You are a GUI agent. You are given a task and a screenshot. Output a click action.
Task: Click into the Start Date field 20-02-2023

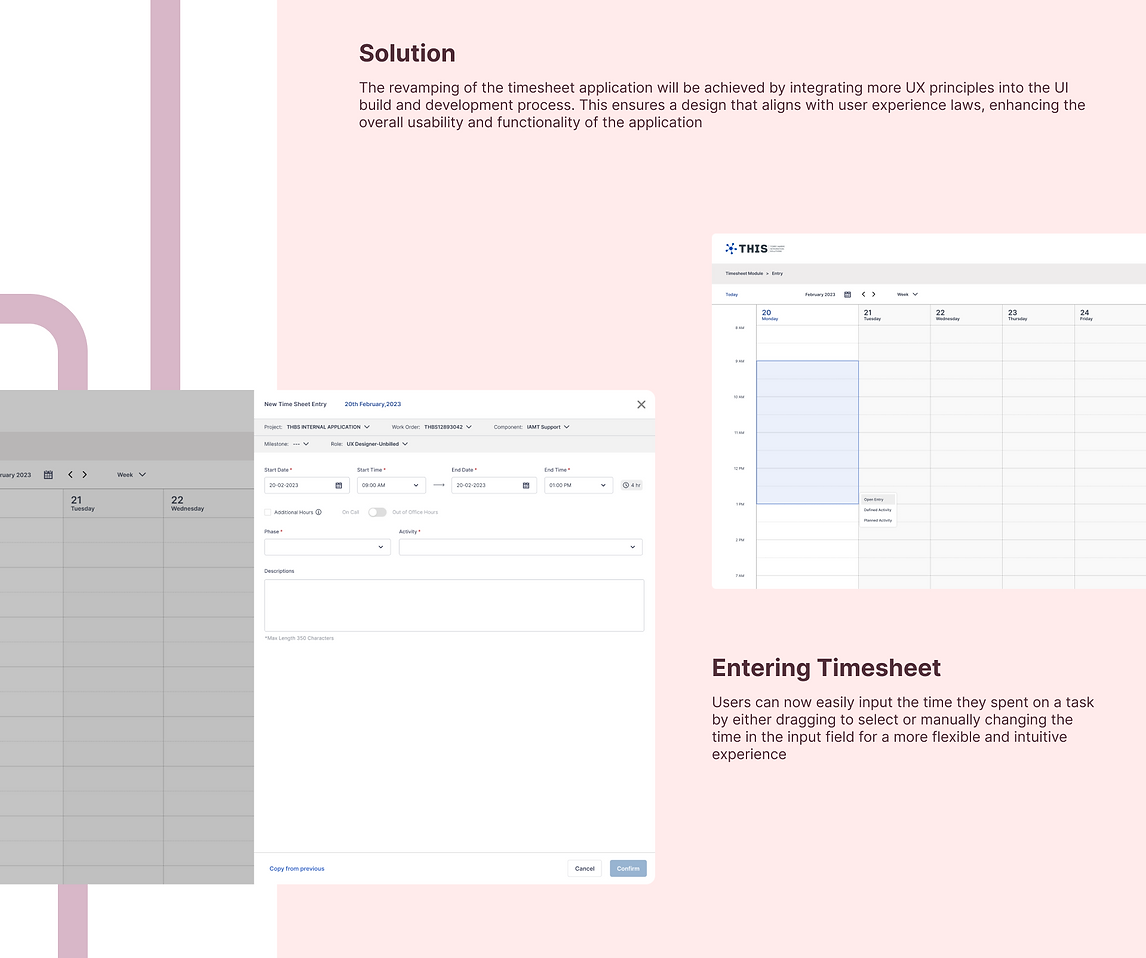coord(306,485)
